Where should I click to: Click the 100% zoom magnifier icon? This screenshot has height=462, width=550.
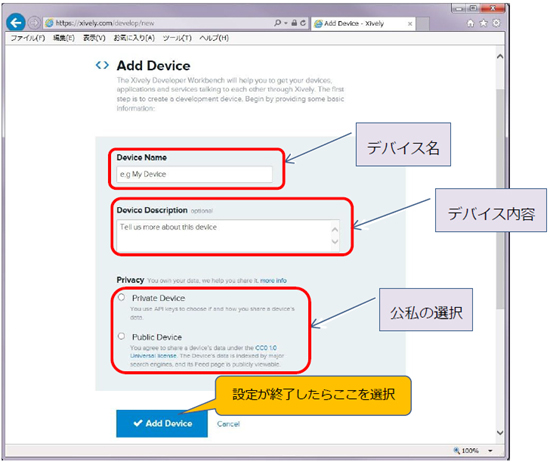point(457,450)
